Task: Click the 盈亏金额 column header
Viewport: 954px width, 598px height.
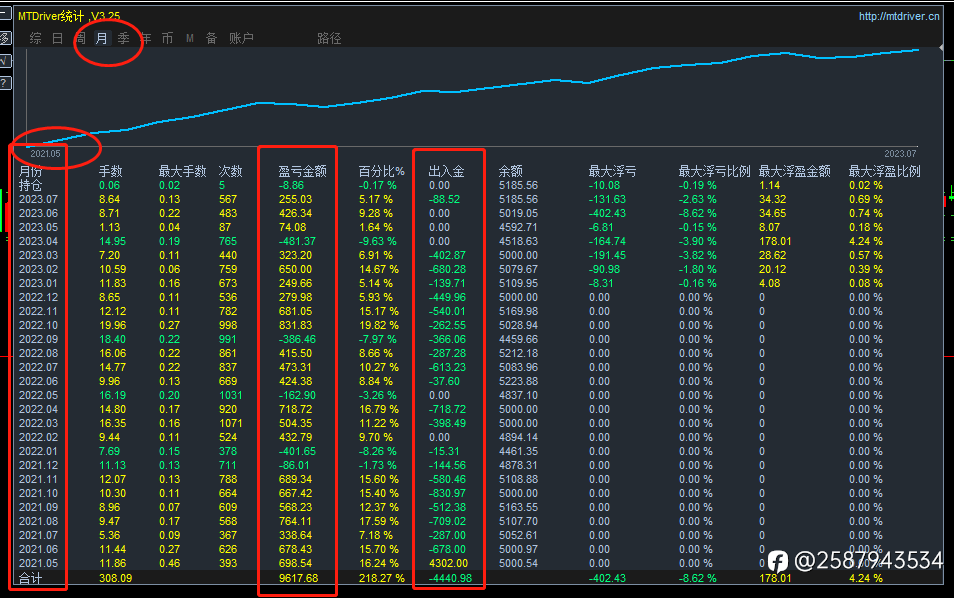Action: pos(302,172)
